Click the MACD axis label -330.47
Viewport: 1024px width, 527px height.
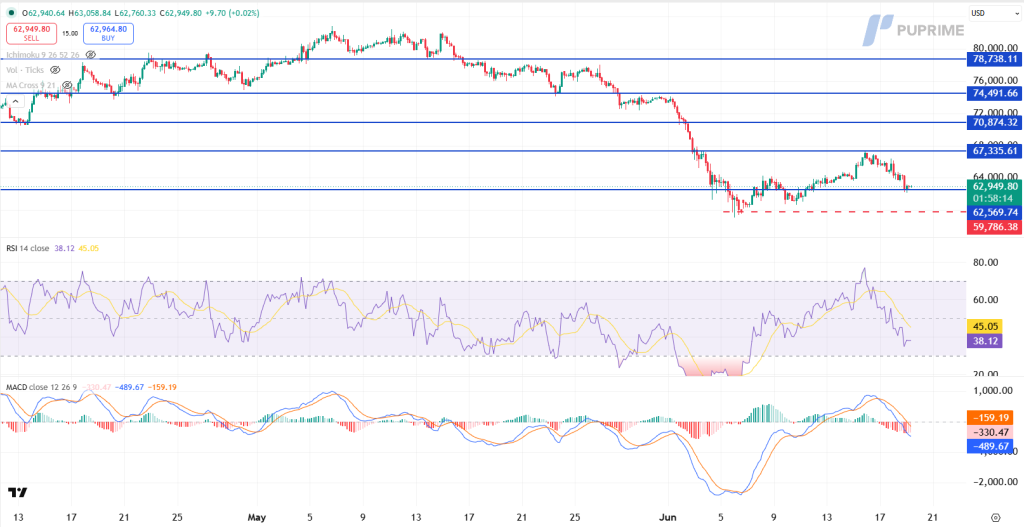991,432
